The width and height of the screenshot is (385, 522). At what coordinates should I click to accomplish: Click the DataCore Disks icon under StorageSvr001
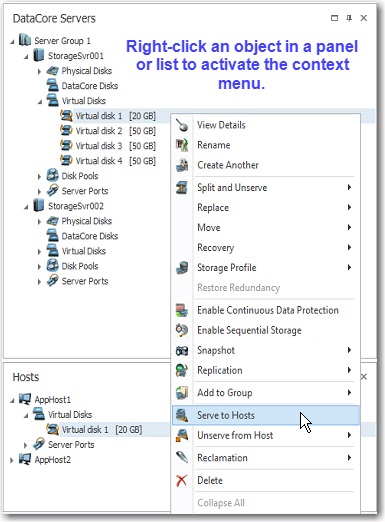pyautogui.click(x=52, y=86)
